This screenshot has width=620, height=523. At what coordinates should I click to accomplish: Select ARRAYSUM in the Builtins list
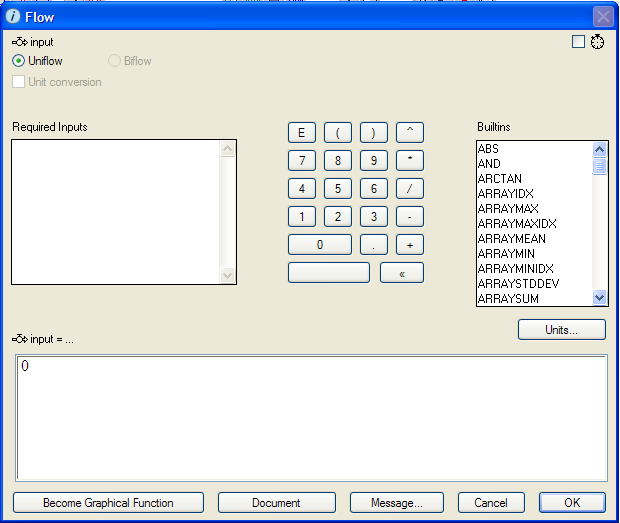pos(508,299)
